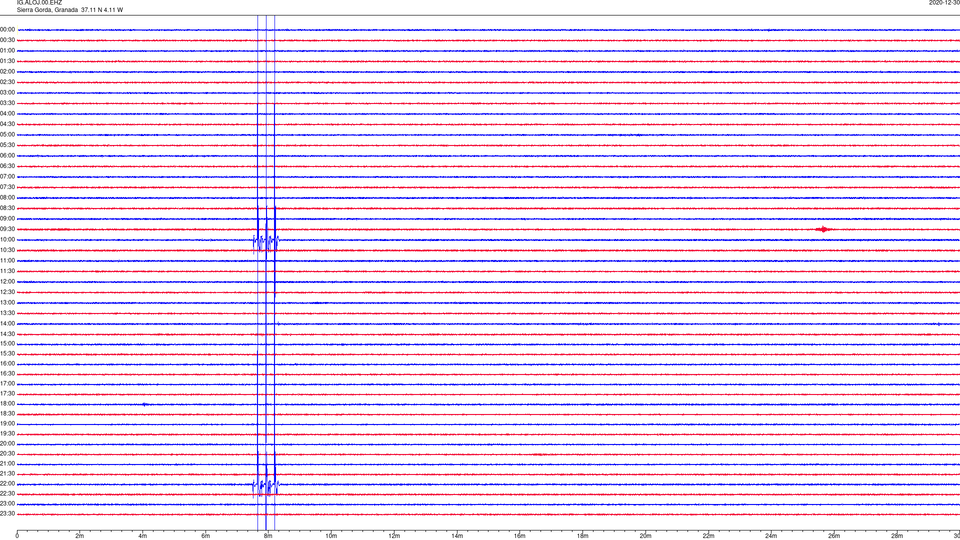Screen dimensions: 960x540
Task: Click the 20m axis label
Action: (x=645, y=536)
